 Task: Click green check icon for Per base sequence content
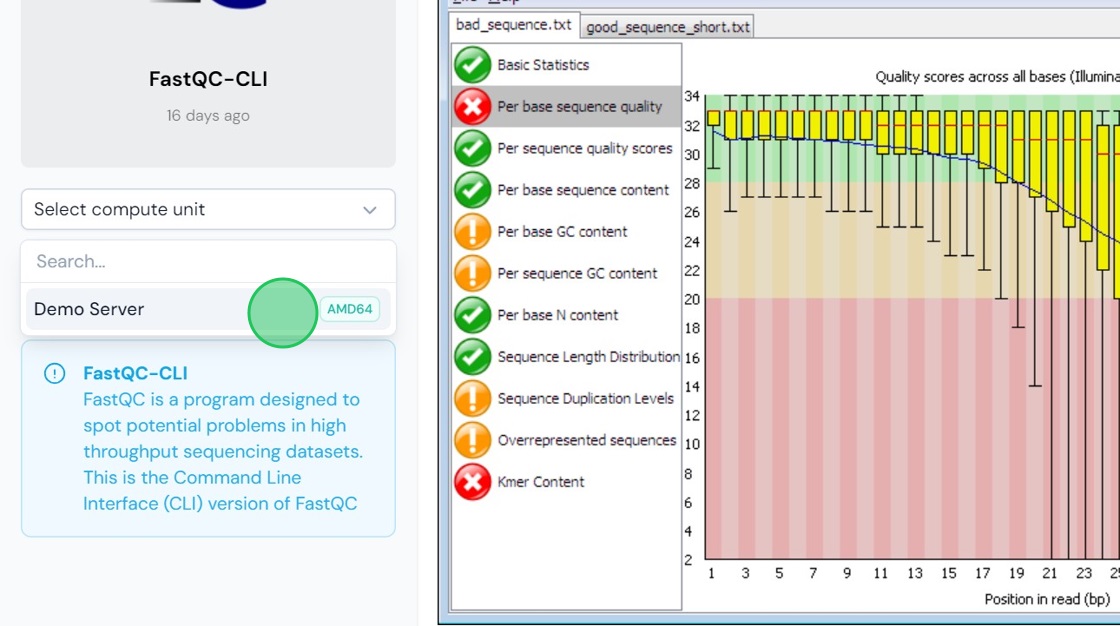[x=472, y=190]
